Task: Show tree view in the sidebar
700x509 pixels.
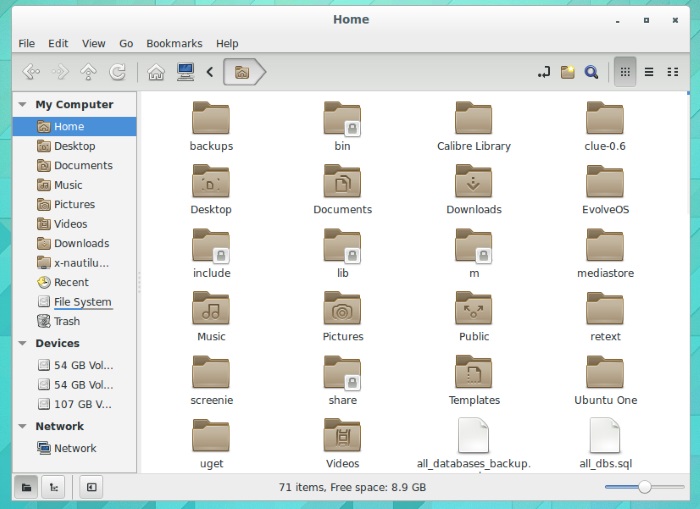Action: 53,487
